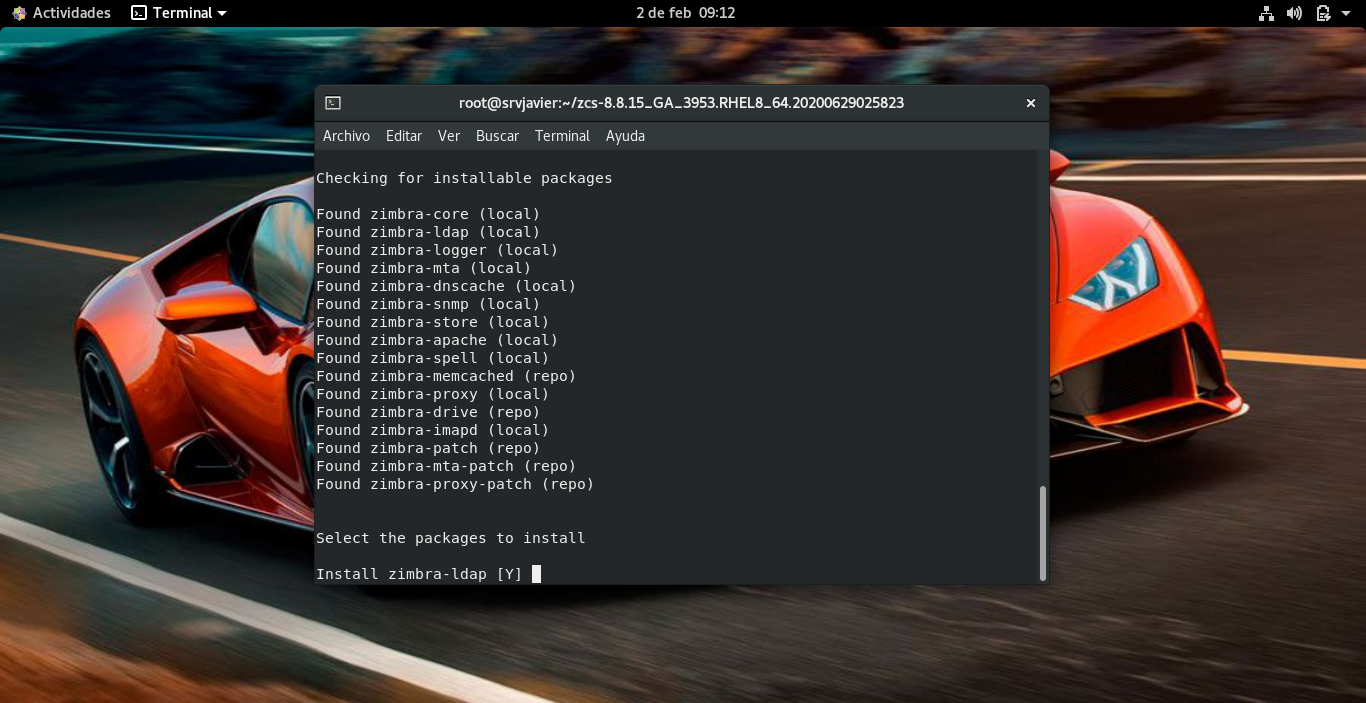Image resolution: width=1366 pixels, height=703 pixels.
Task: Click the line 'Found zimbra-proxy-patch (repo)'
Action: 455,484
